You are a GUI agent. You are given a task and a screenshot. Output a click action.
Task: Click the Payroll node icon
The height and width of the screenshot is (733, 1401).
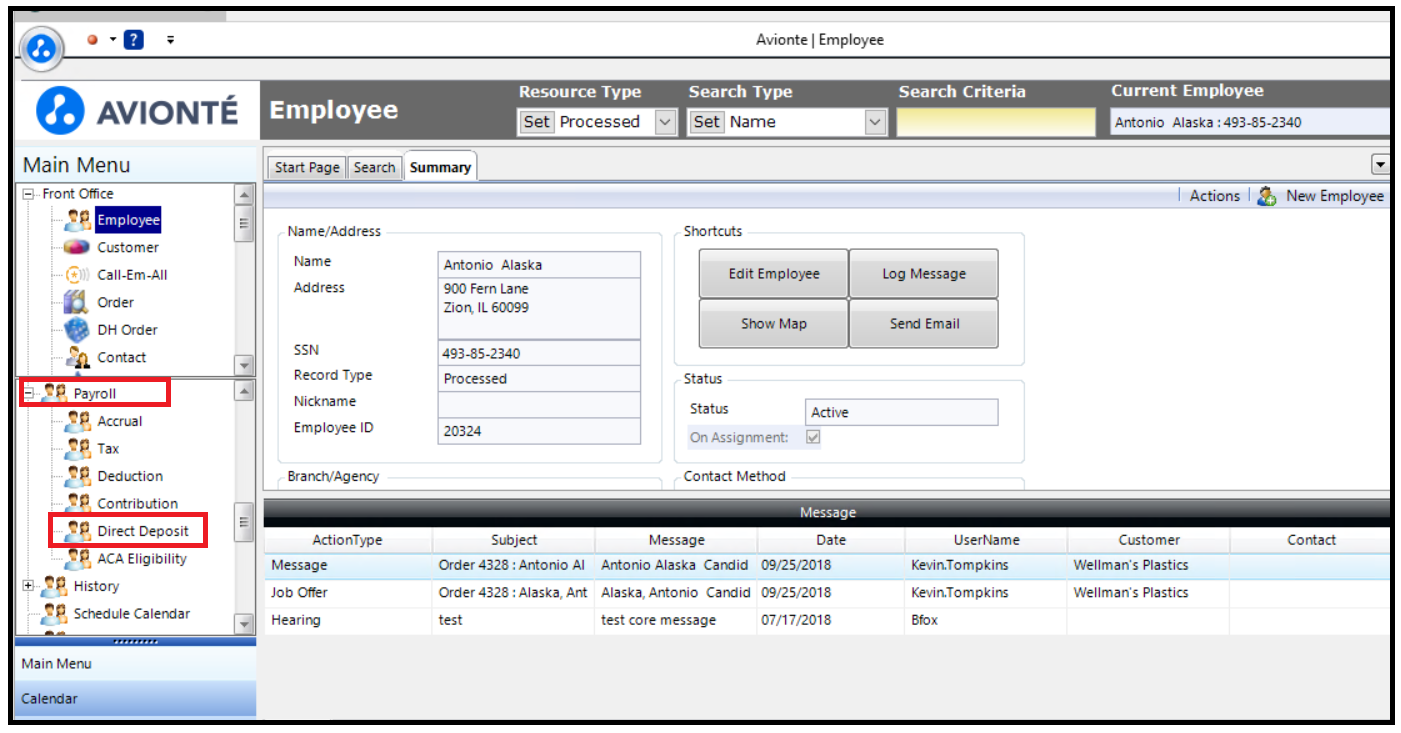tap(54, 394)
